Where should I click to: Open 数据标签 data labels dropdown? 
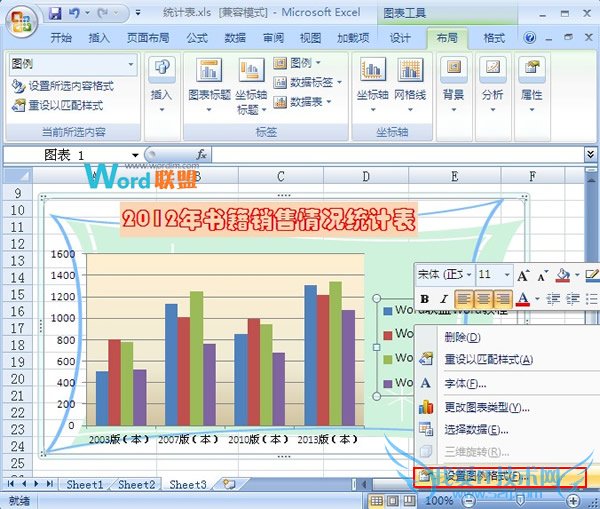coord(307,82)
